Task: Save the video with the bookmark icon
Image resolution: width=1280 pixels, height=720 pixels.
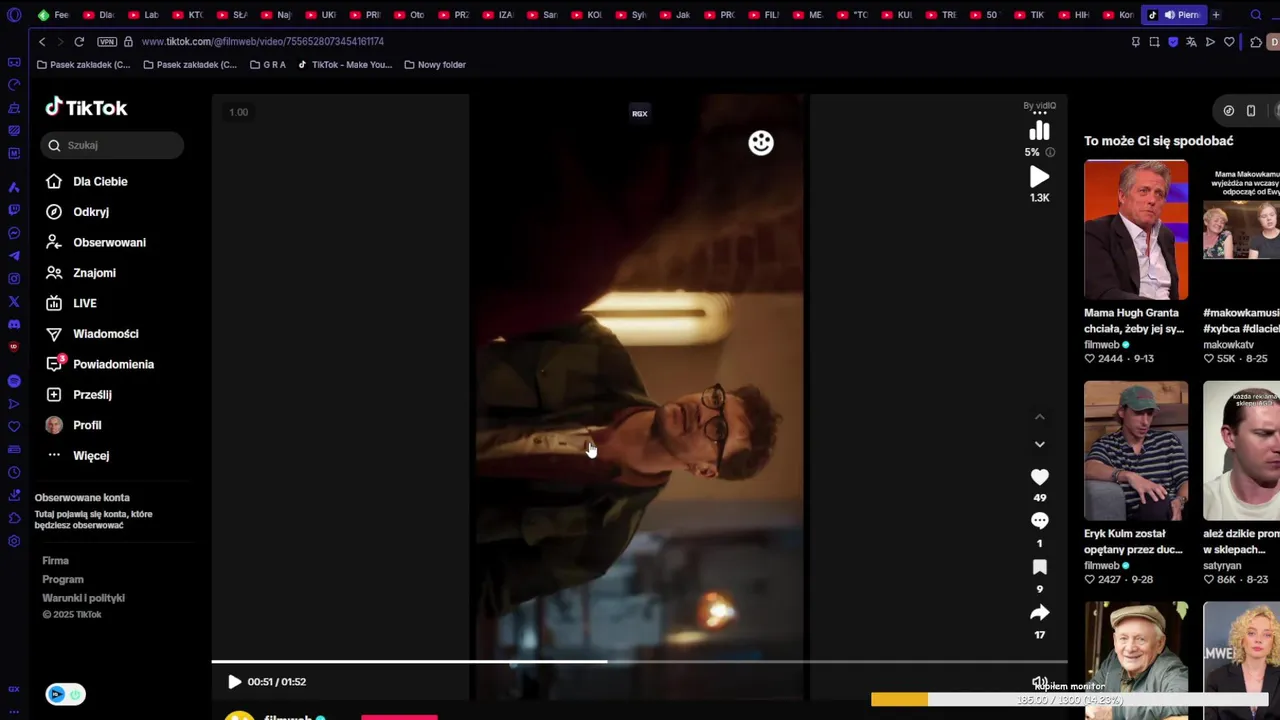Action: point(1039,567)
